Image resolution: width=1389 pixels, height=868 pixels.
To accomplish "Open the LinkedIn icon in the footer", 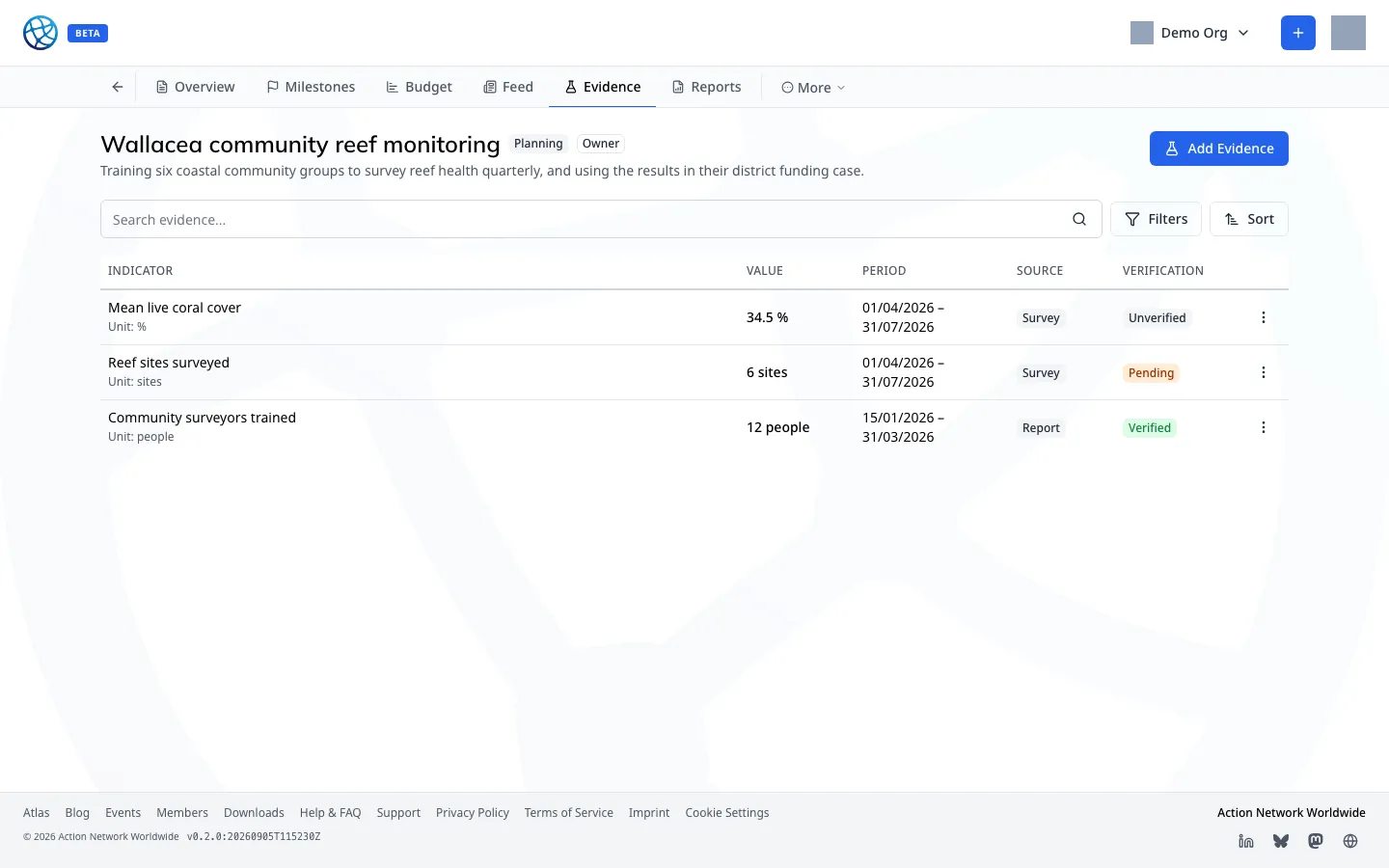I will [1246, 841].
